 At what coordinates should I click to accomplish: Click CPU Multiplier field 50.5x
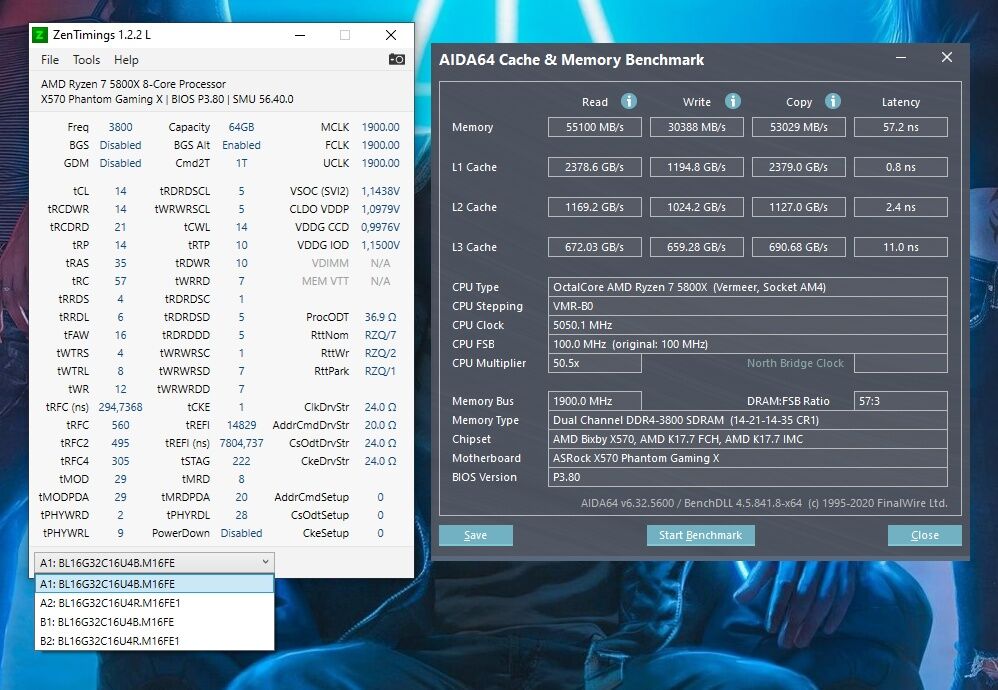[x=594, y=363]
